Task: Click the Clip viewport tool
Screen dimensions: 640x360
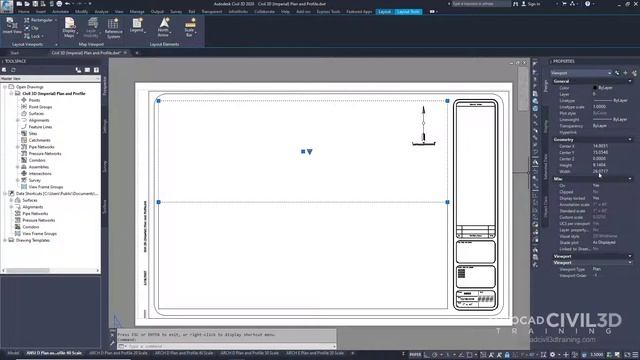Action: 31,28
